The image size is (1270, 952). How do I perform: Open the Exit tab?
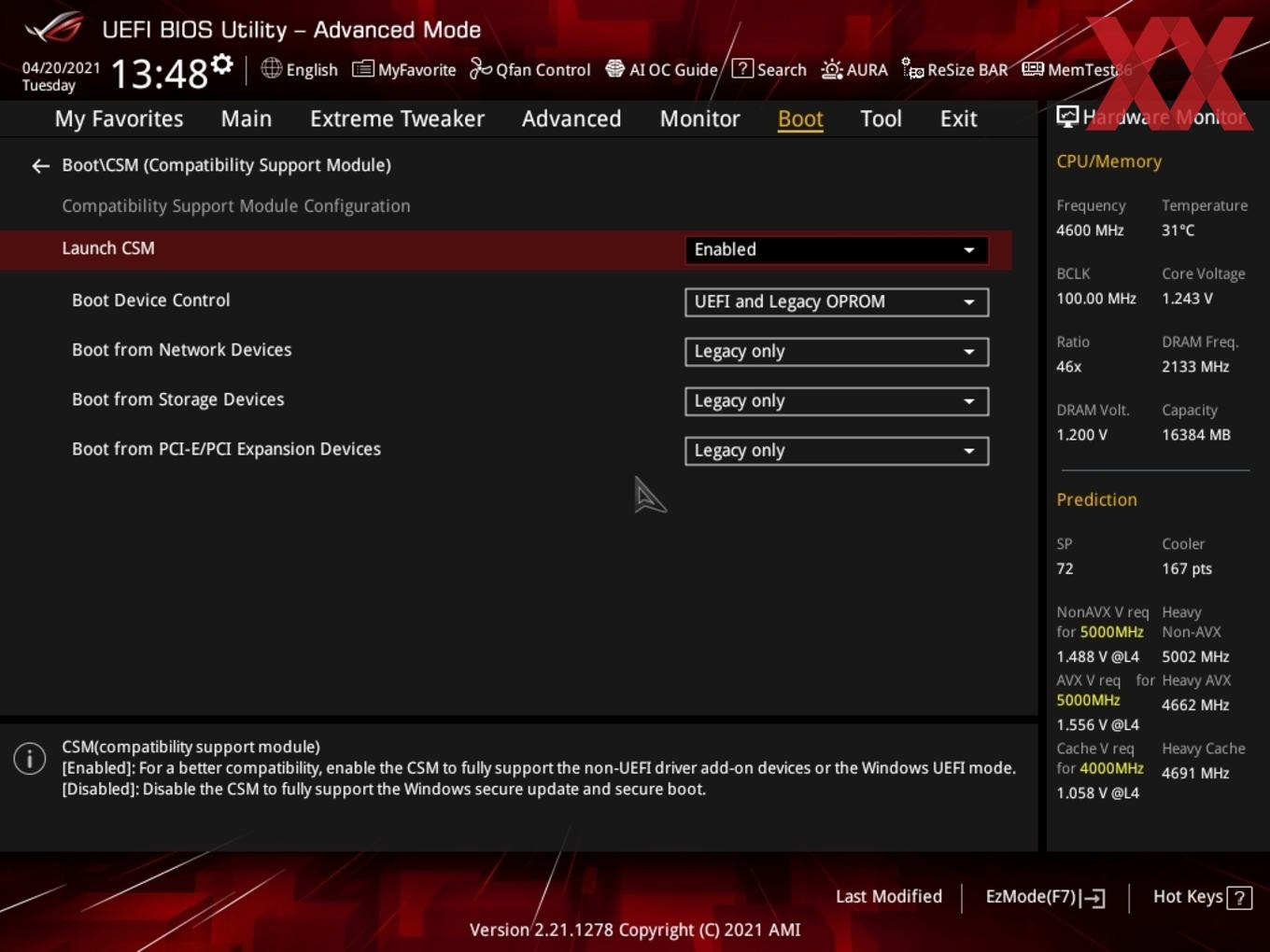(958, 119)
